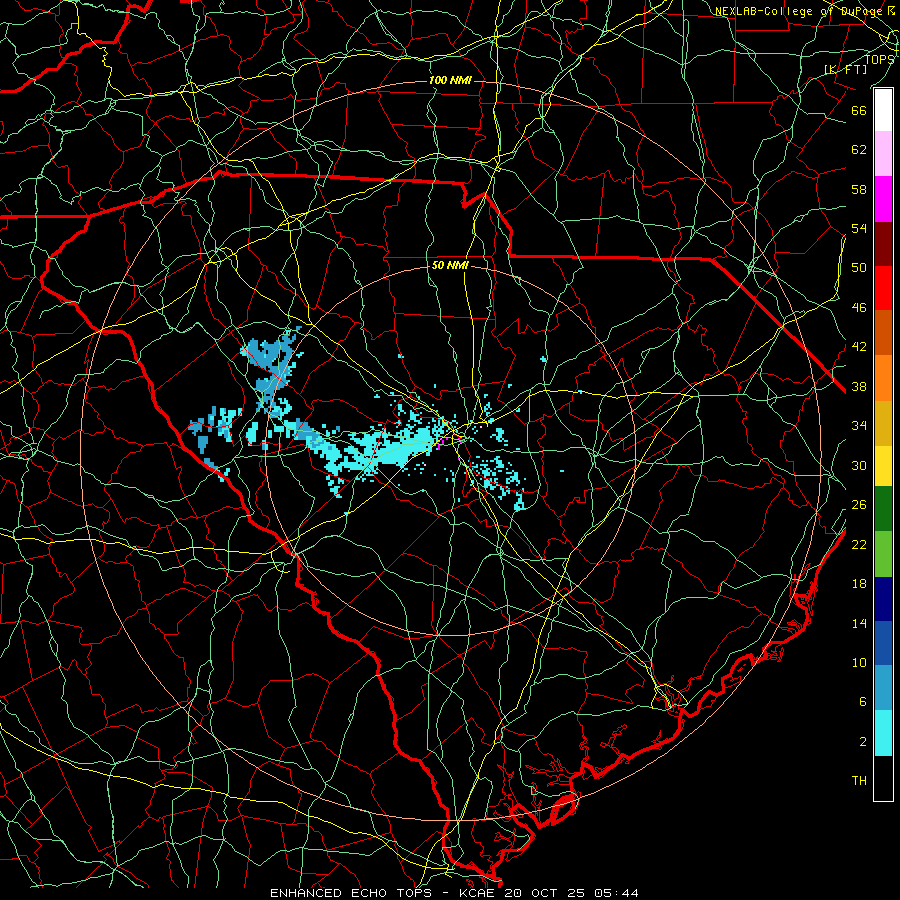Click the K FT units label
Image resolution: width=900 pixels, height=900 pixels.
[845, 69]
